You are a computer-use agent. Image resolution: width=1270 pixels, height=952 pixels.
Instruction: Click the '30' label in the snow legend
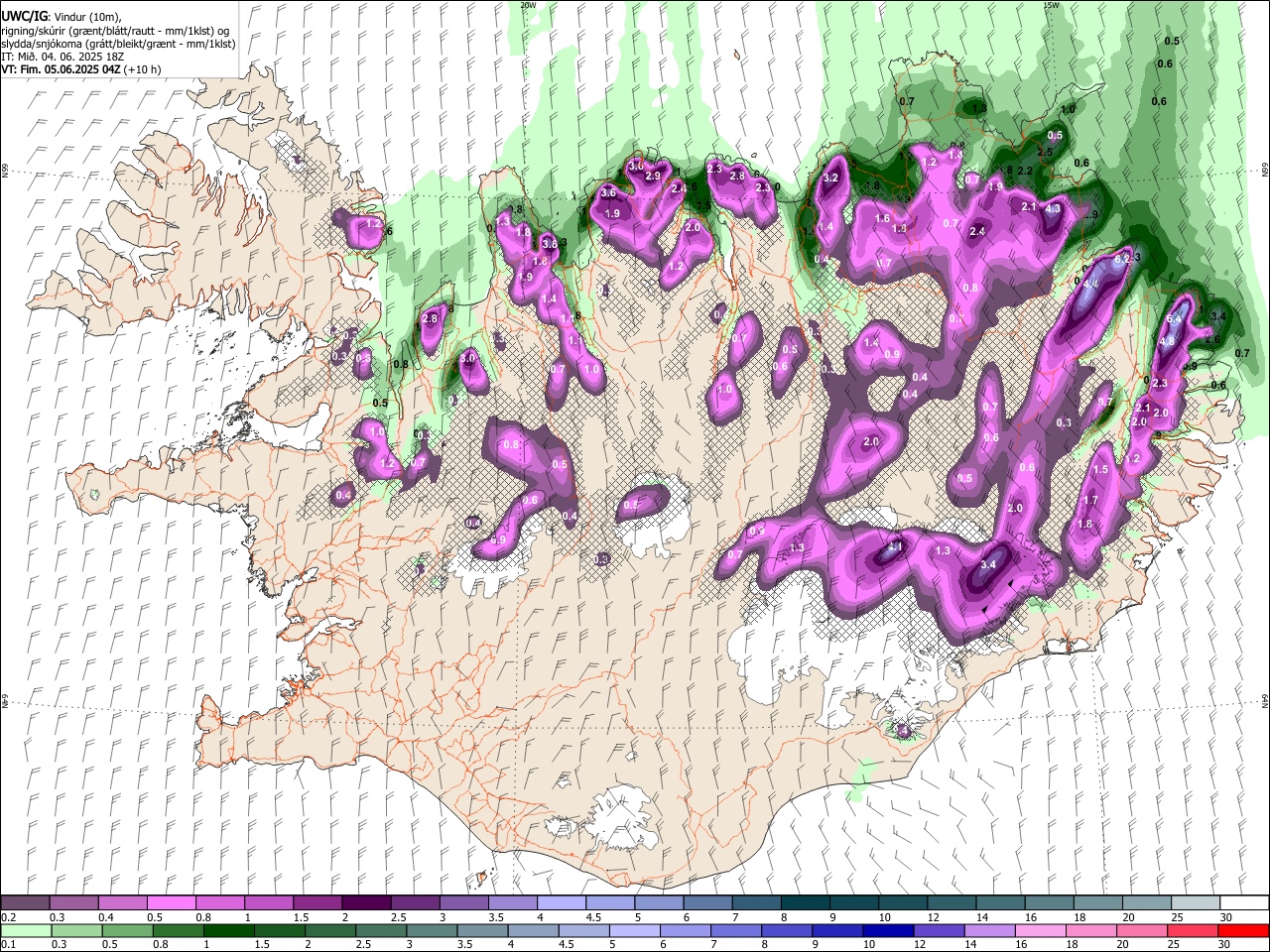[x=1226, y=917]
